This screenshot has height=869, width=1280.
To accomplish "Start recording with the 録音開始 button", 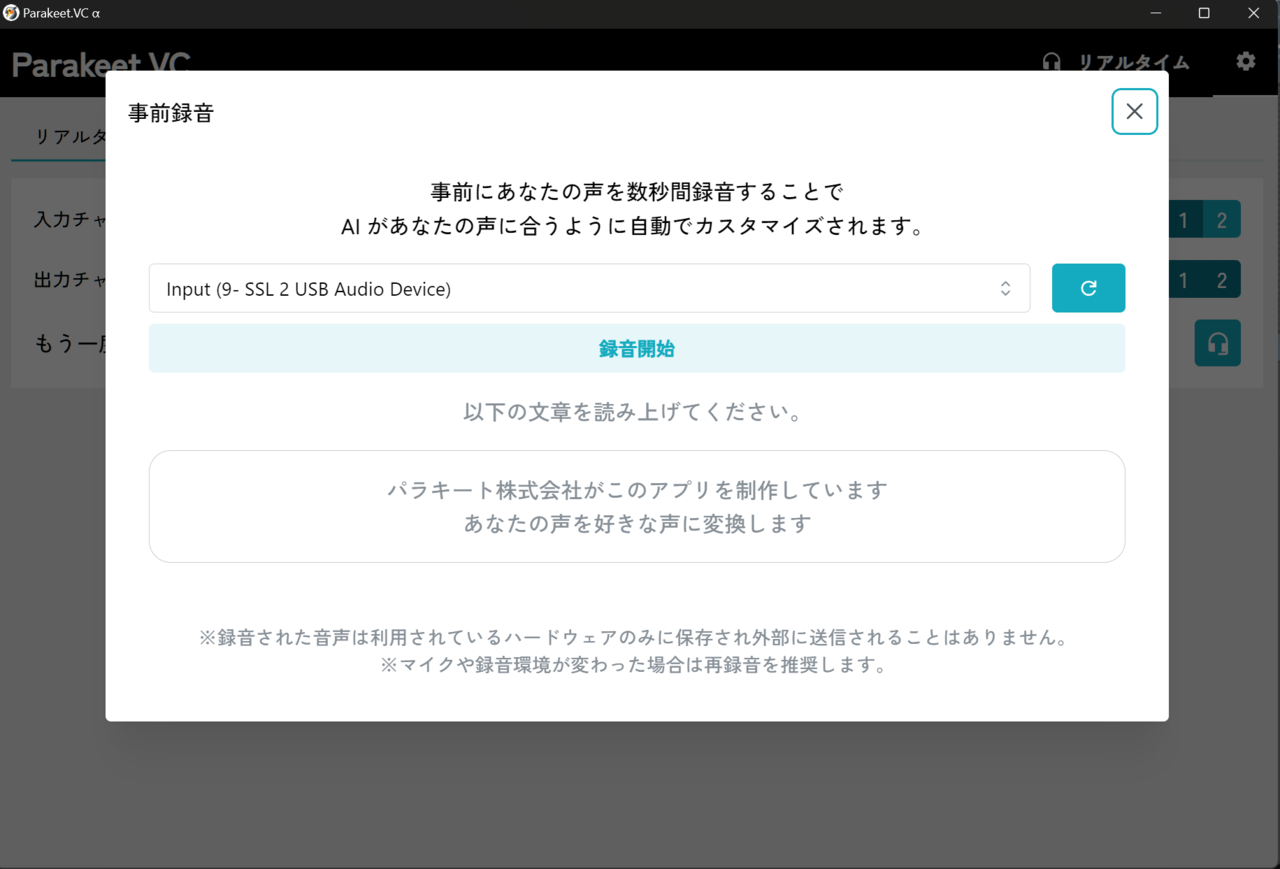I will (x=637, y=348).
